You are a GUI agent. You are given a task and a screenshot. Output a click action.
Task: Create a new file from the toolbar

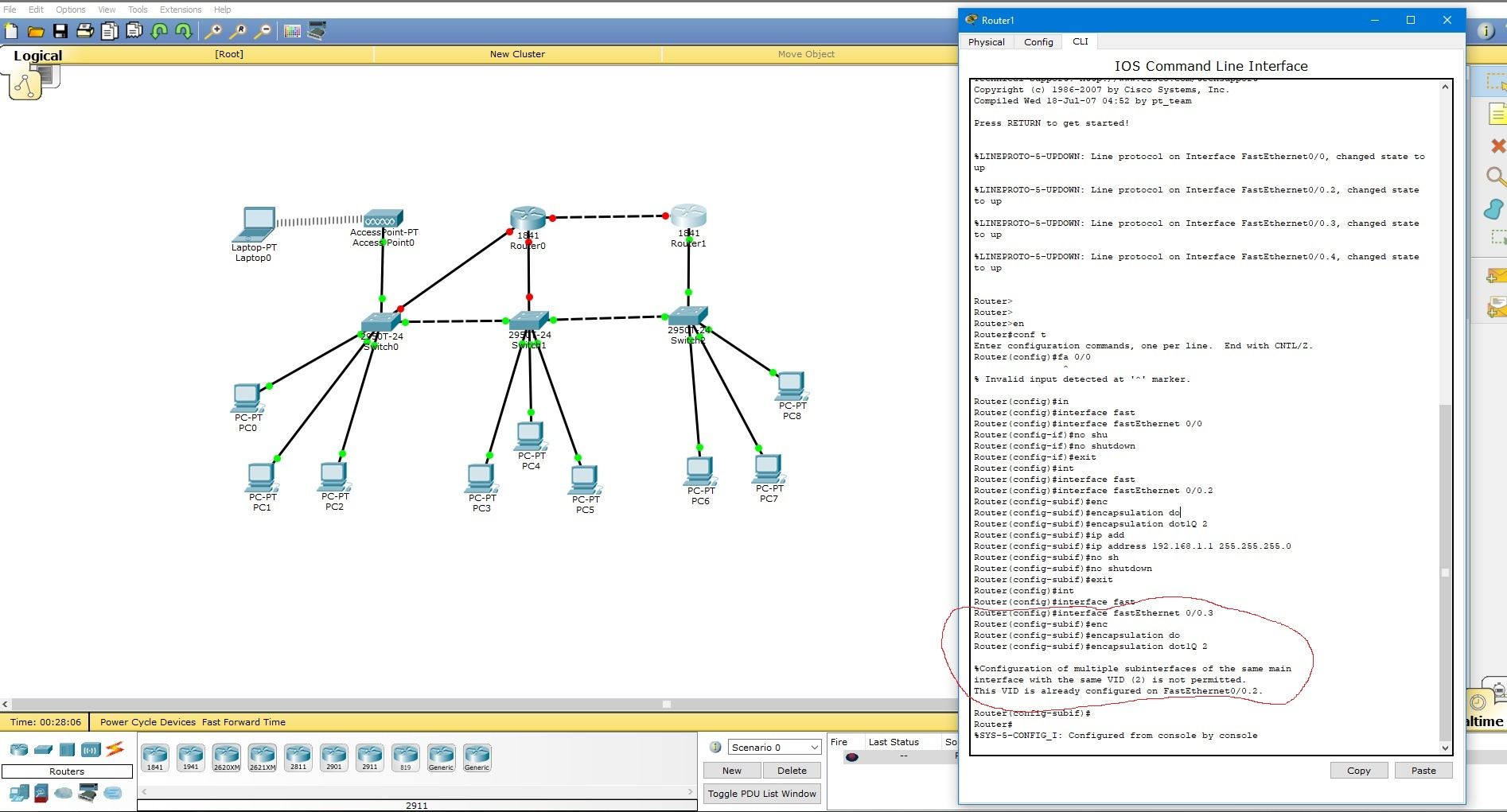[11, 31]
